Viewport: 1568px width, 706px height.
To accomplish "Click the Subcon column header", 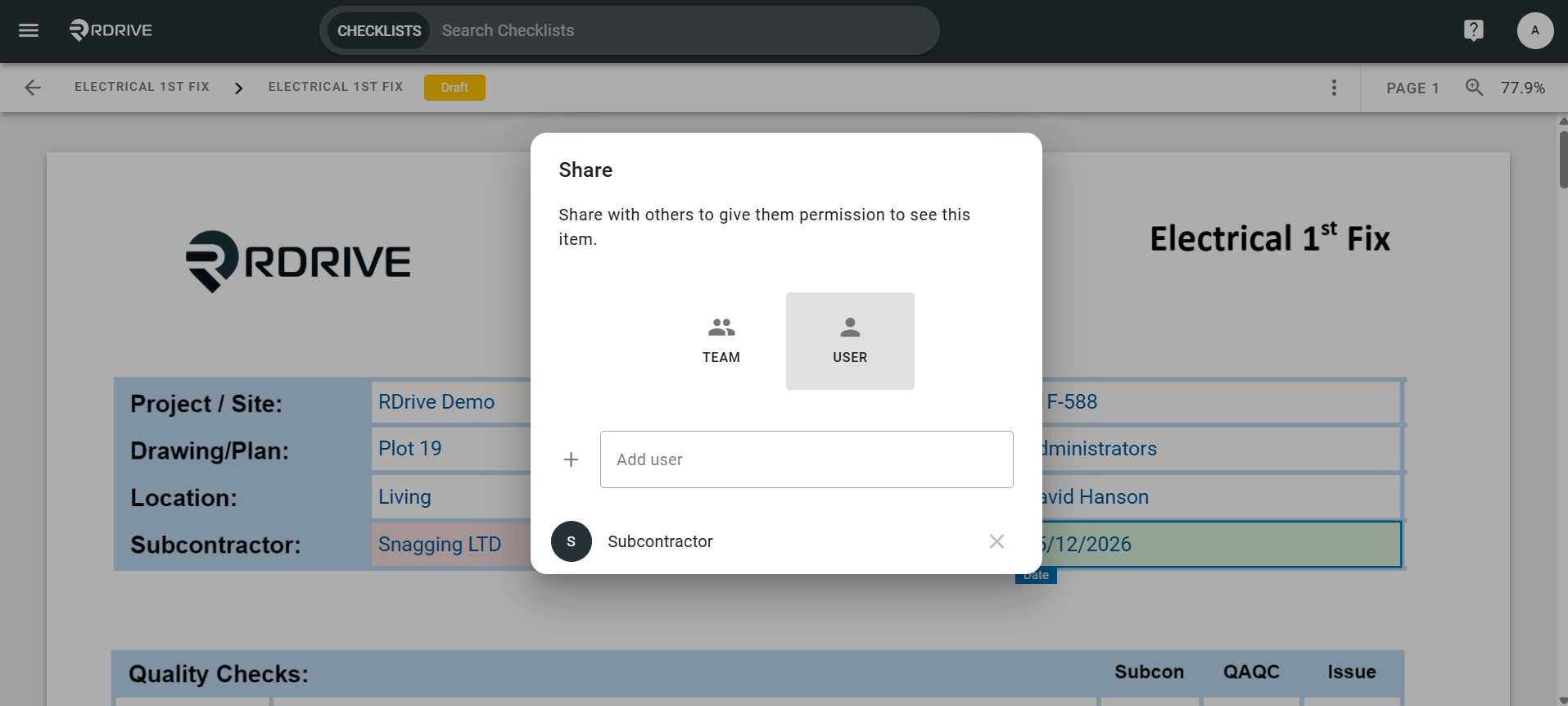I will [x=1149, y=672].
